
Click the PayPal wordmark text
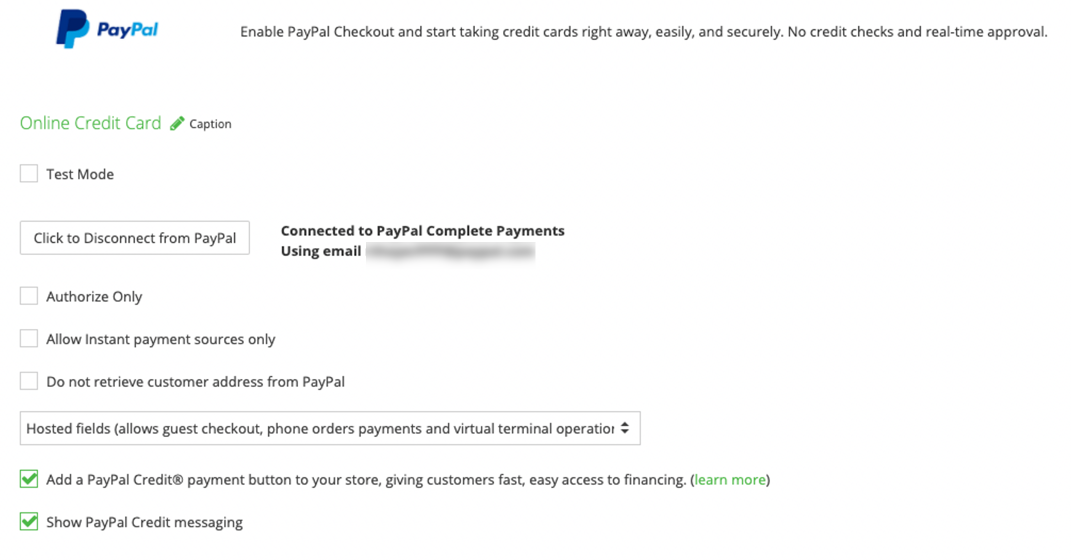click(x=127, y=29)
